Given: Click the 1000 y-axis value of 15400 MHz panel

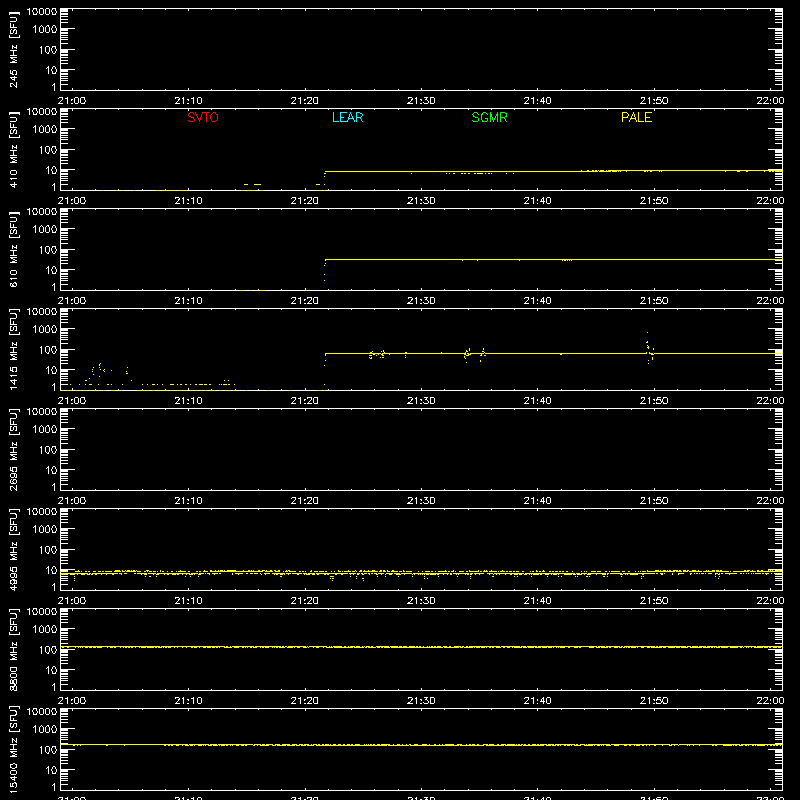Looking at the screenshot, I should click(45, 729).
